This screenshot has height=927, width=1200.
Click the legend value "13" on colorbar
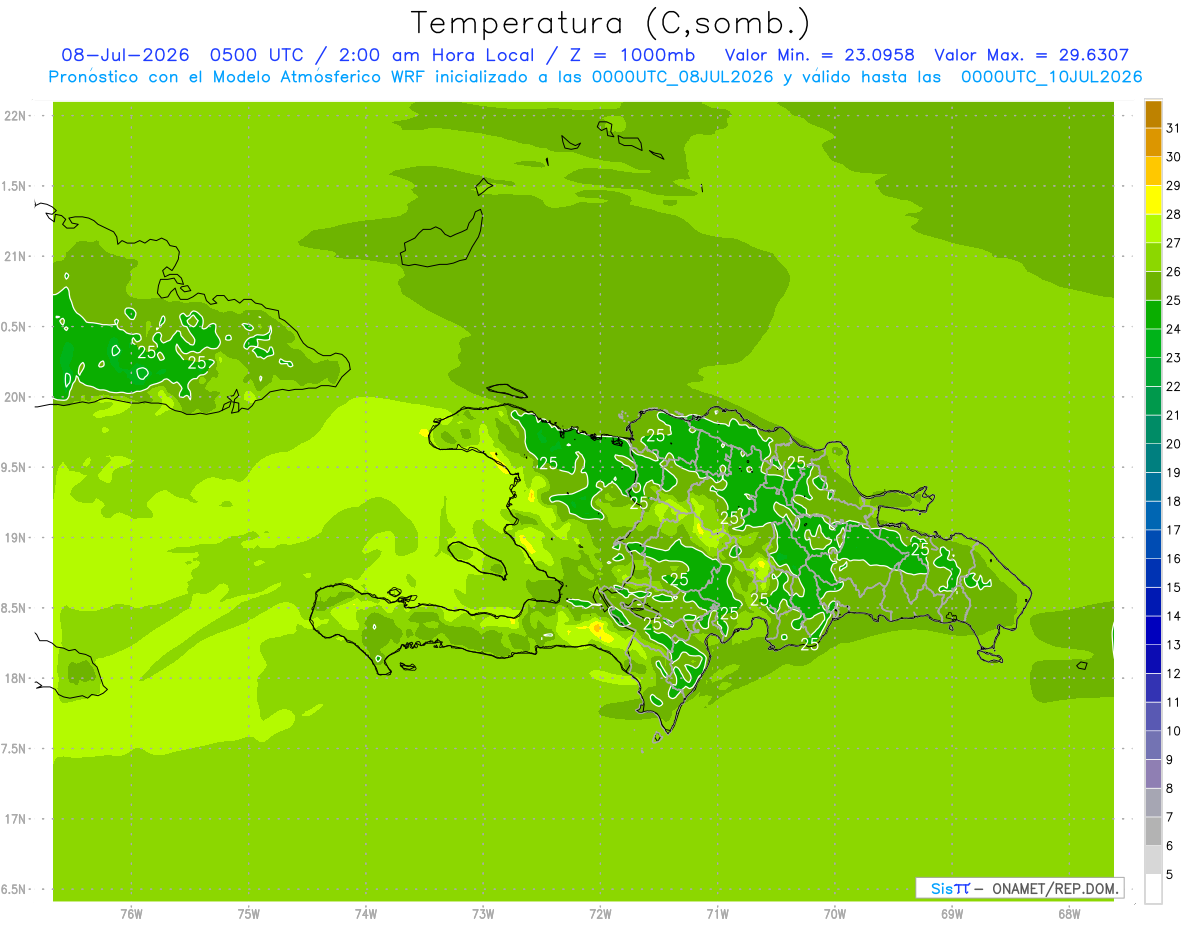point(1173,645)
